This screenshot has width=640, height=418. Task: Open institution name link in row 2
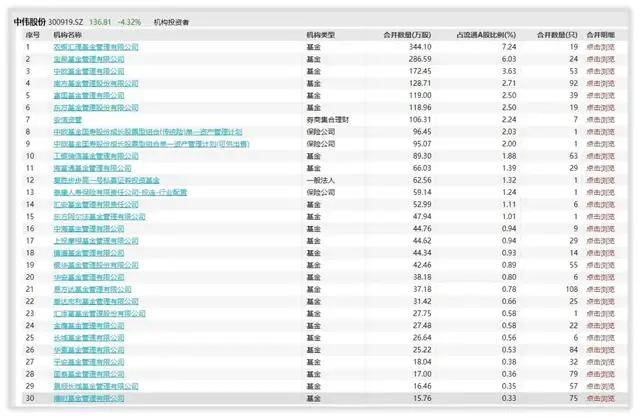89,59
